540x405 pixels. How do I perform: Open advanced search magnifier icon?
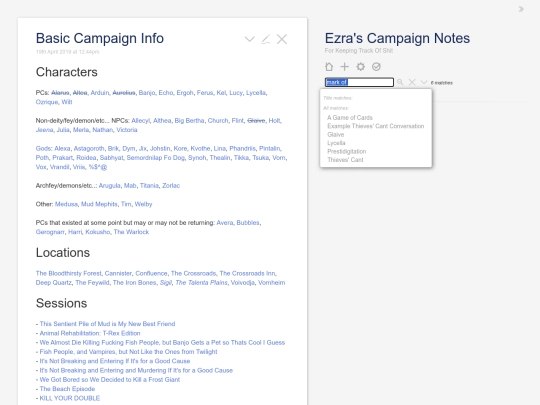400,82
